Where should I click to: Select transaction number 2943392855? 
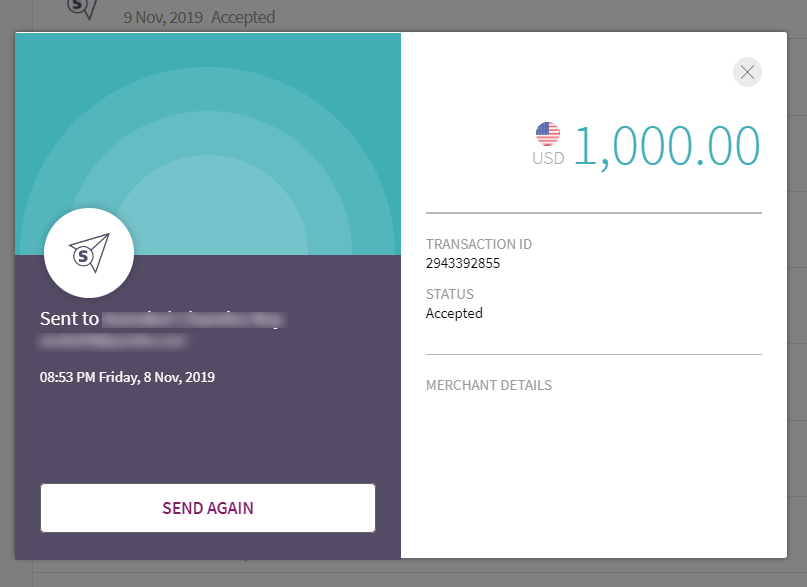[463, 264]
